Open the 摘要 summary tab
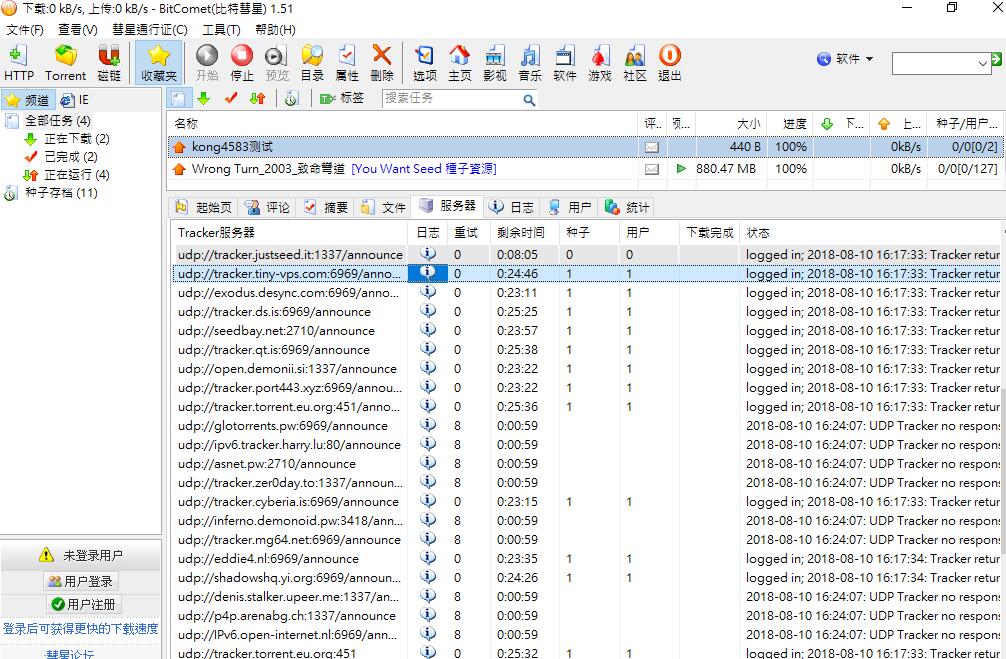Image resolution: width=1006 pixels, height=659 pixels. pyautogui.click(x=325, y=207)
